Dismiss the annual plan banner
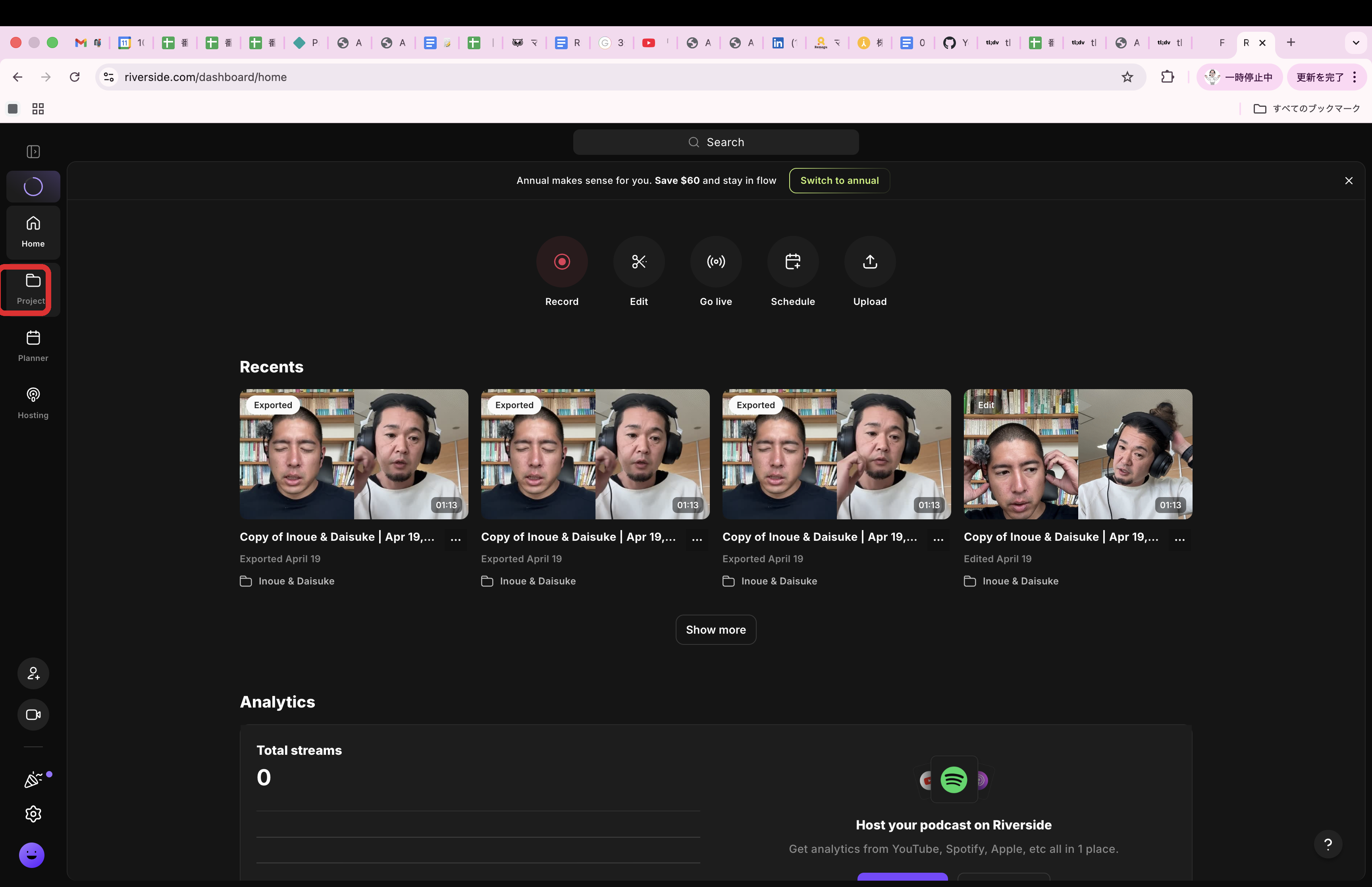The height and width of the screenshot is (887, 1372). coord(1349,181)
